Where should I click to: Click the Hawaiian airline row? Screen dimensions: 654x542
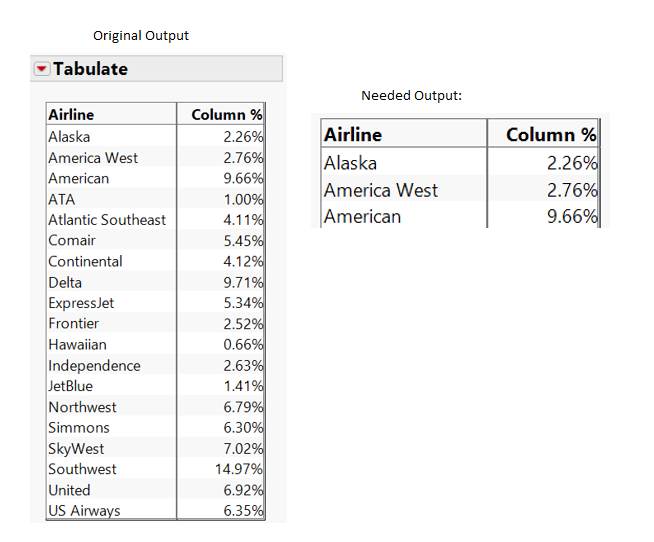(x=77, y=345)
